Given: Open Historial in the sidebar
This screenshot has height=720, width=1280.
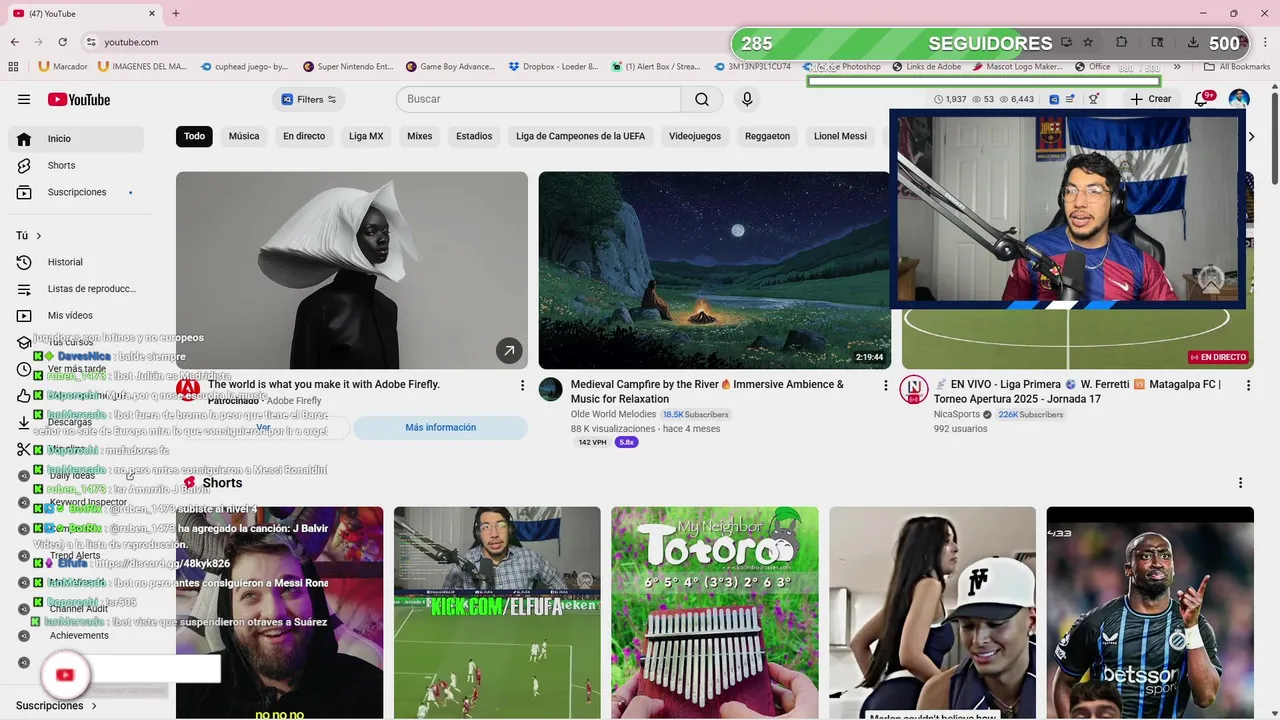Looking at the screenshot, I should (76, 262).
